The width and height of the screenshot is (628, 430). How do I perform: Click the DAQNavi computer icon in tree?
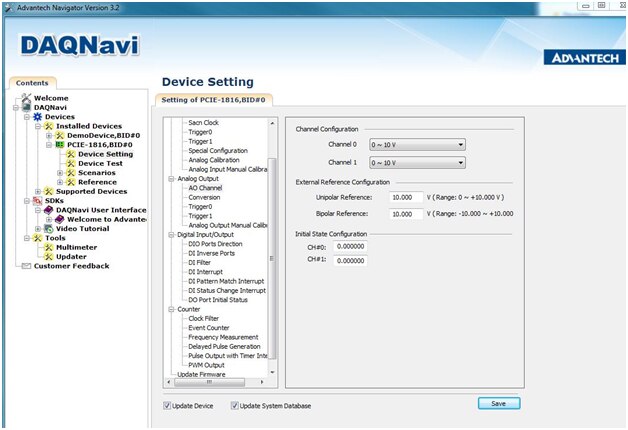click(x=26, y=107)
